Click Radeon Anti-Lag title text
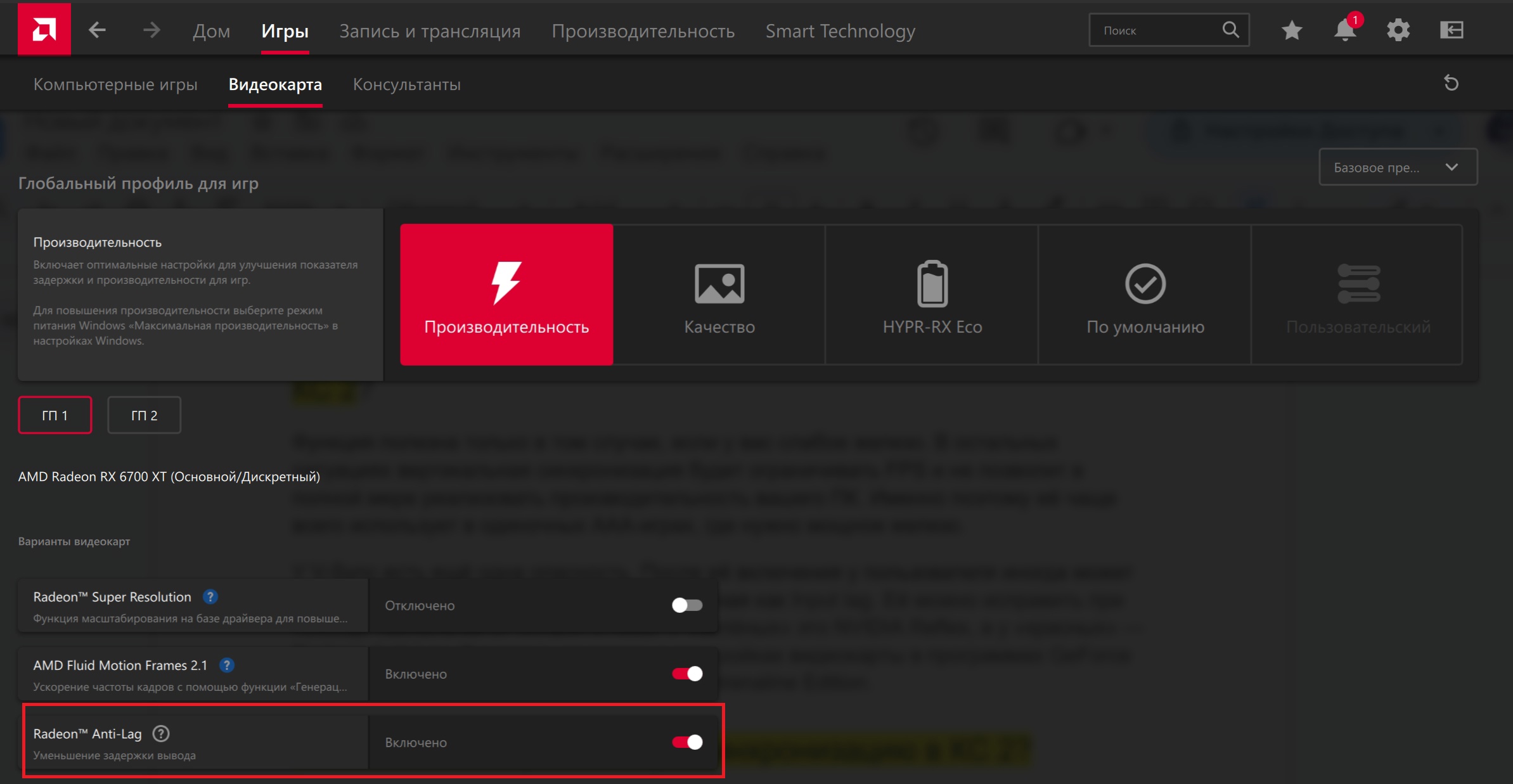The image size is (1513, 784). [87, 733]
